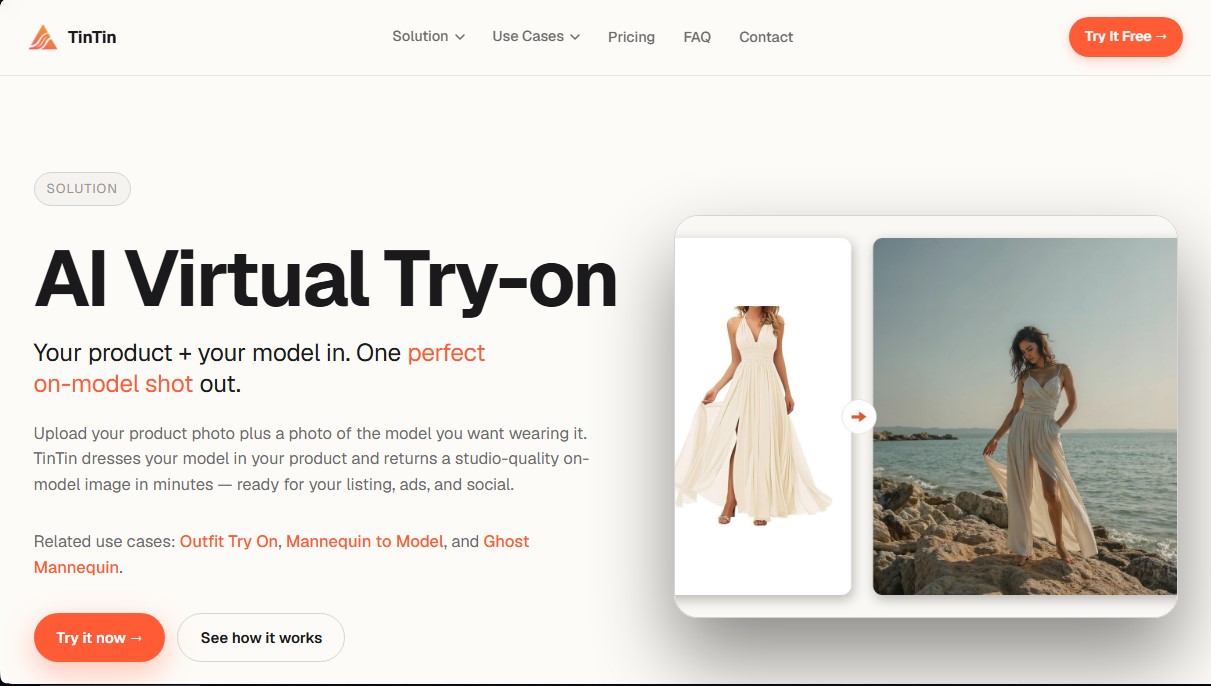Open the Contact navigation link

tap(766, 37)
